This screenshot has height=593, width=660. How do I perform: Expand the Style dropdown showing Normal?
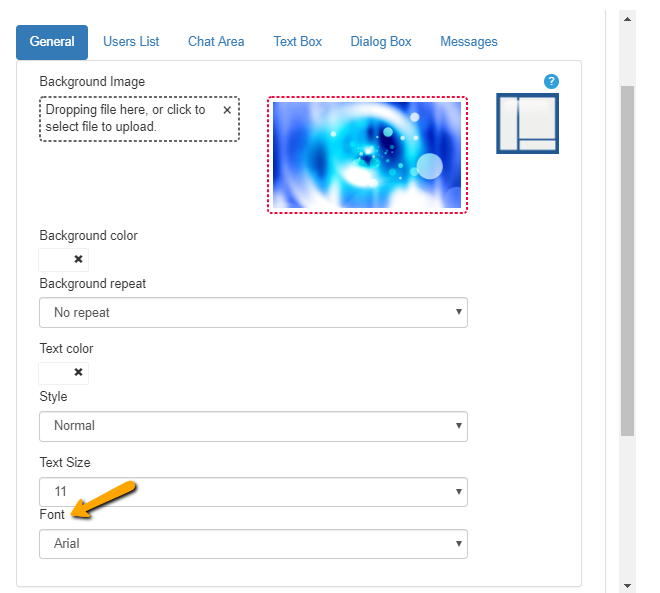[253, 426]
